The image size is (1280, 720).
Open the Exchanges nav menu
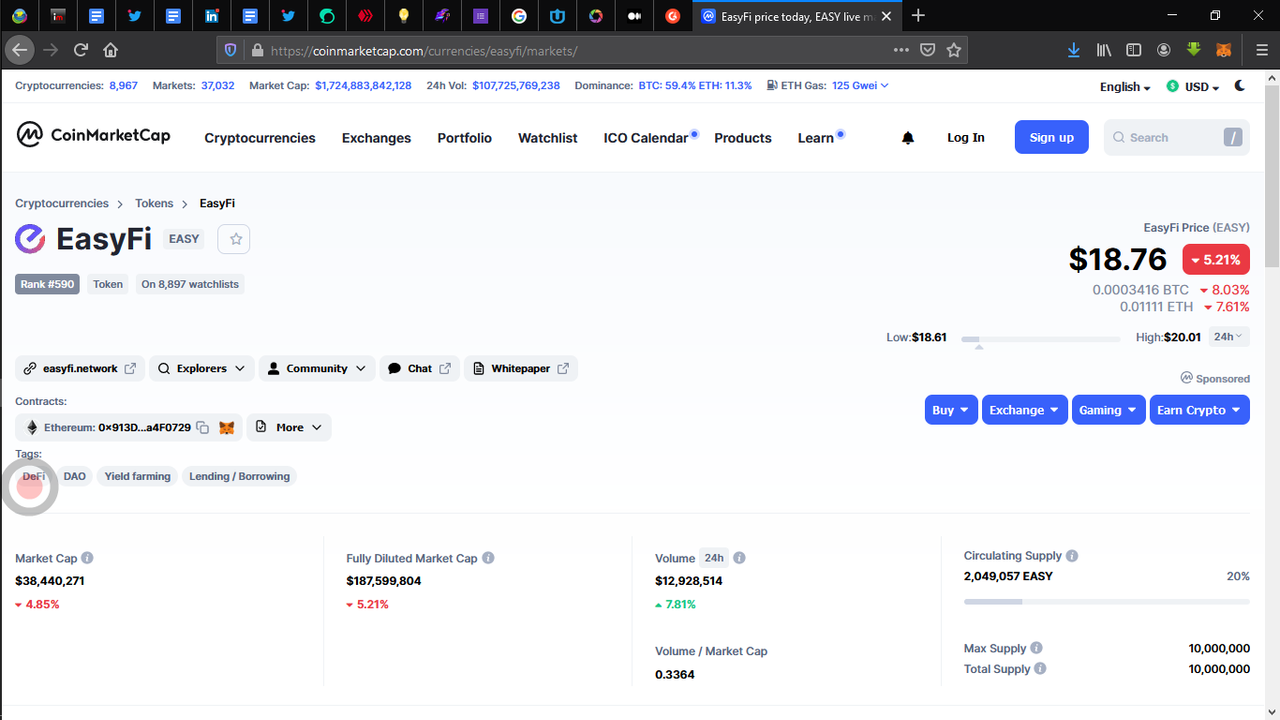pos(376,138)
